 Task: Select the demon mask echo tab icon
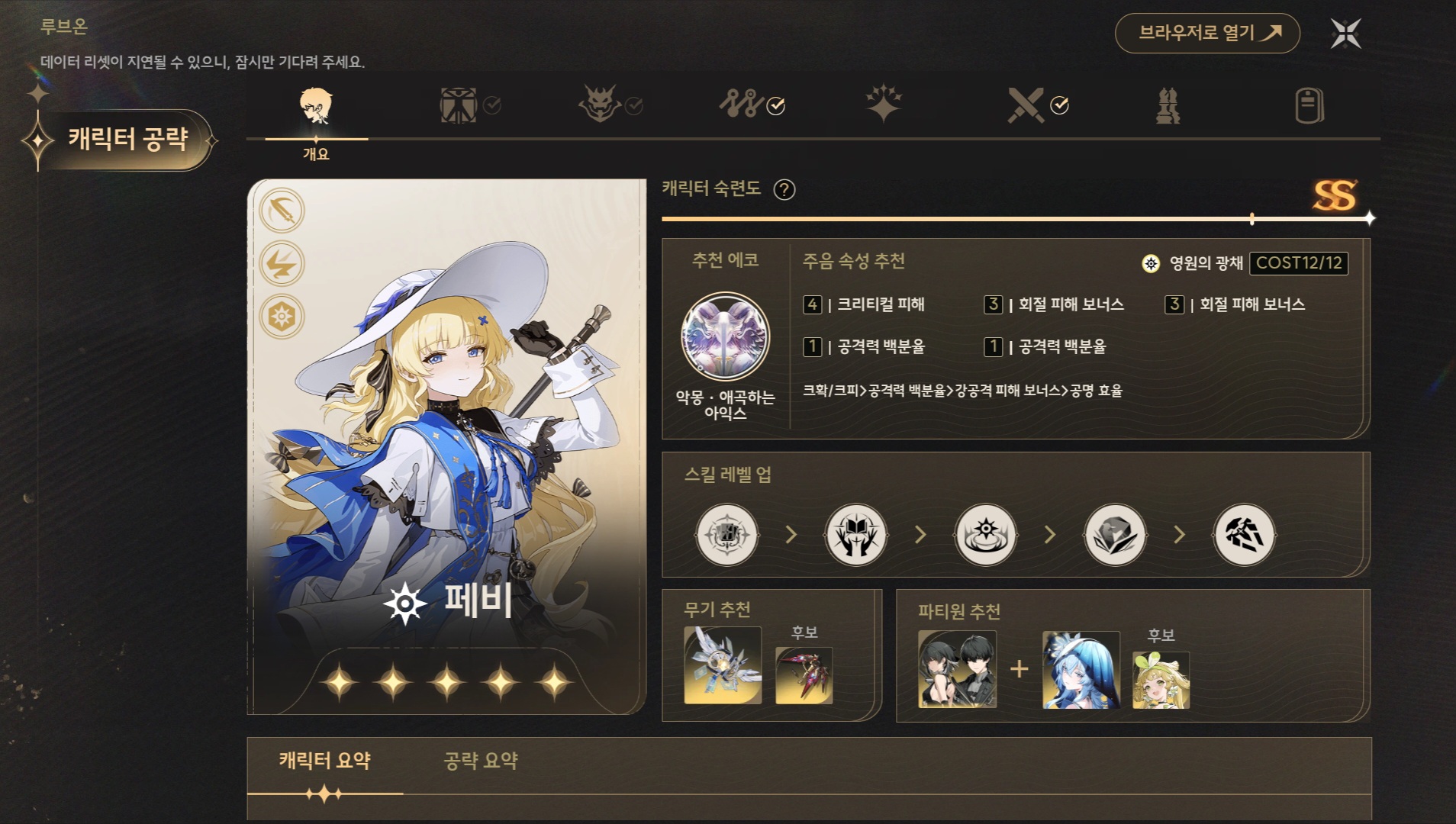[x=601, y=105]
